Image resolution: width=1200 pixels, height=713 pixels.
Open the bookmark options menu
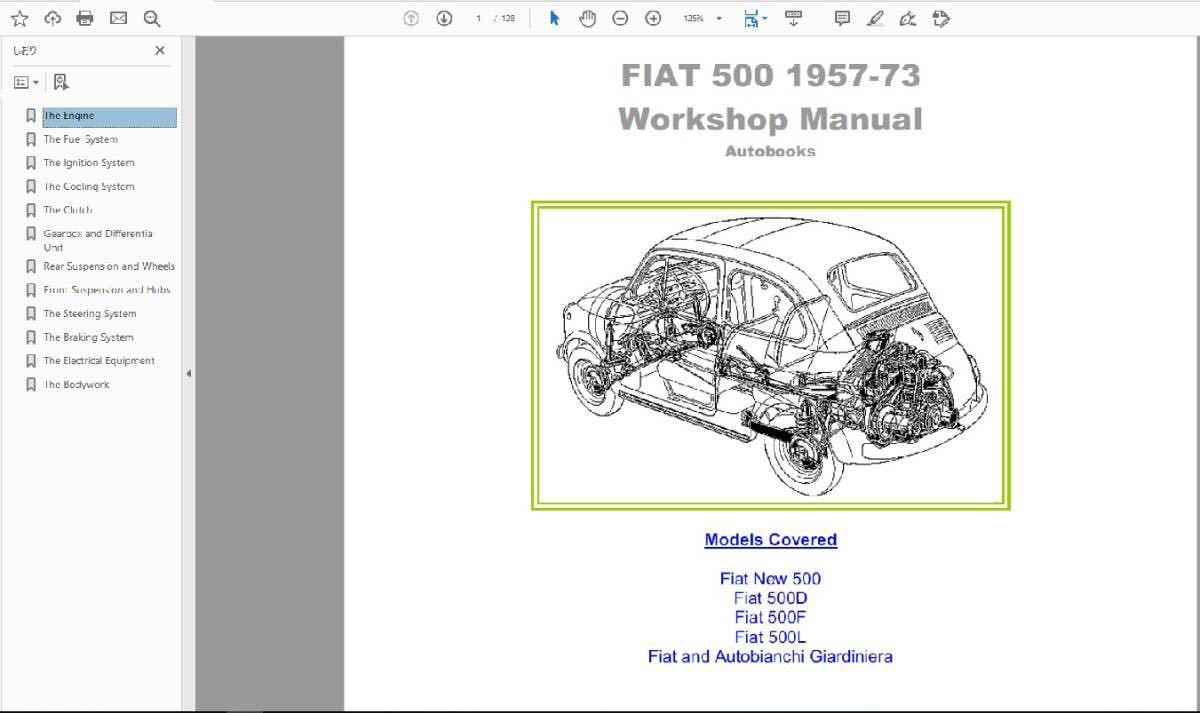(27, 82)
